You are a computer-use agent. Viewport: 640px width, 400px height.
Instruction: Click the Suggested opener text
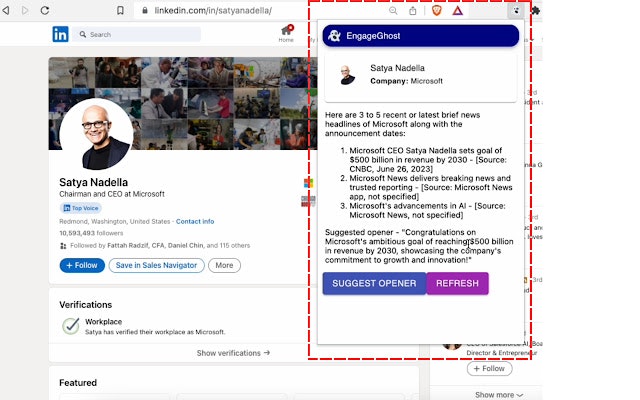coord(419,246)
